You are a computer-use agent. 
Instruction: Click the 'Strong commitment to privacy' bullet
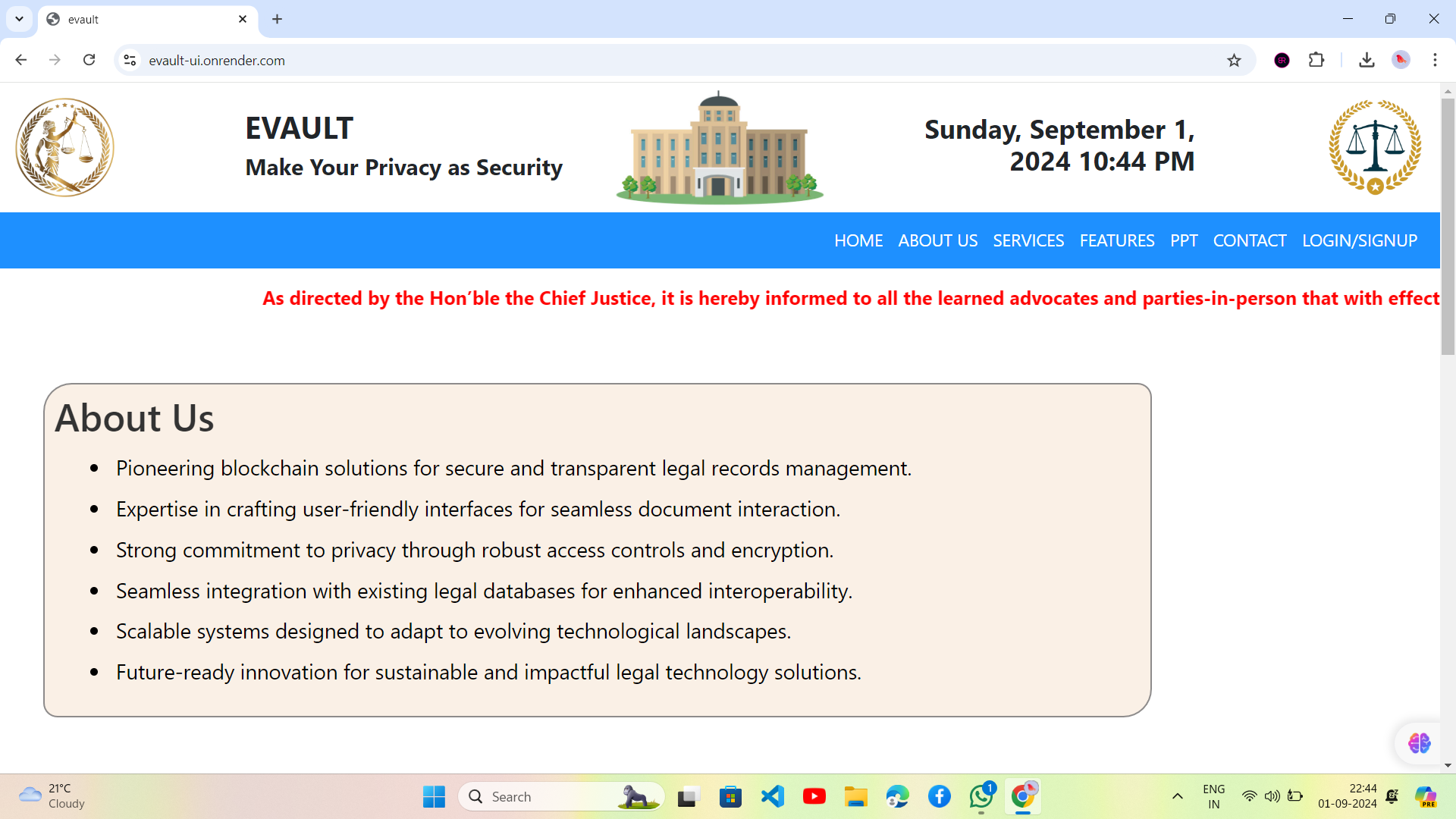[475, 551]
